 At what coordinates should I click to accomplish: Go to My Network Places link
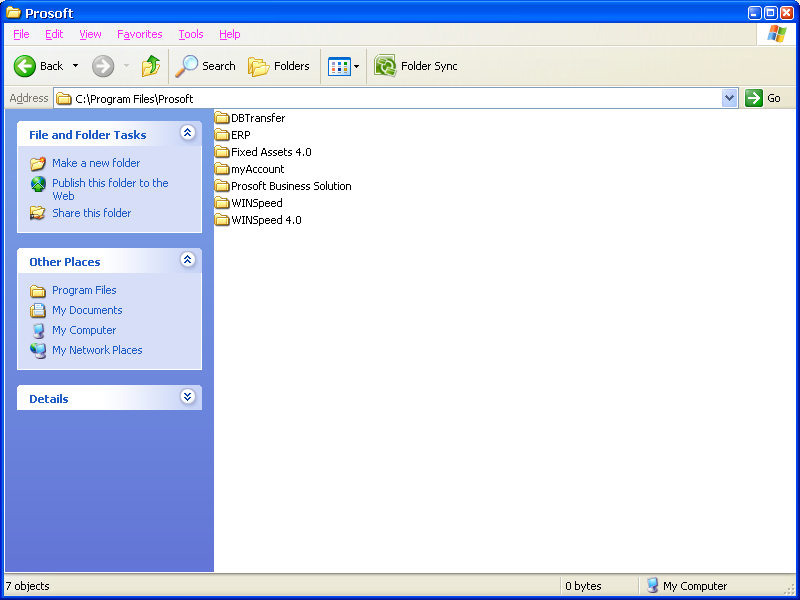coord(97,350)
